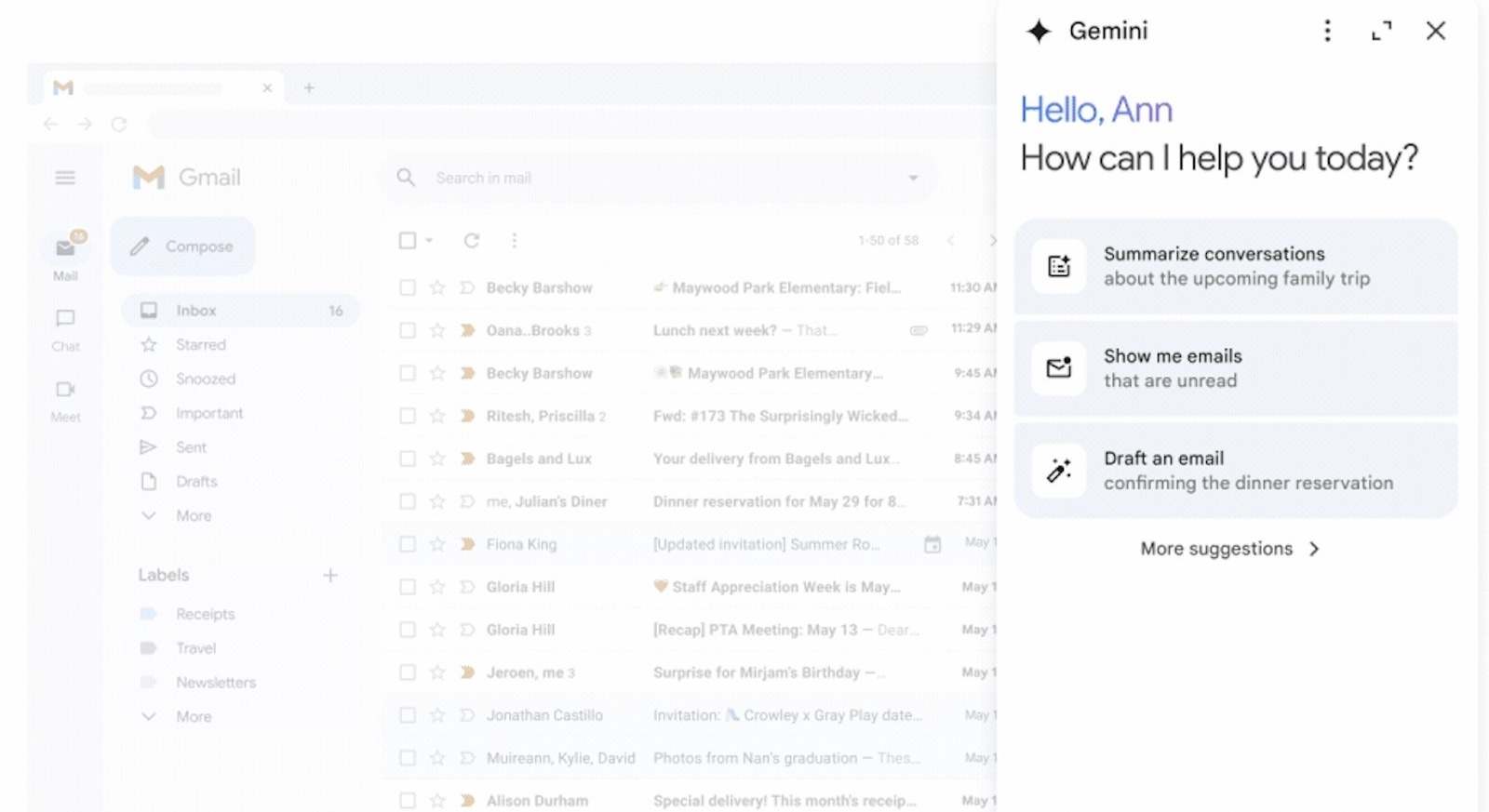Toggle the select all checkbox
1489x812 pixels.
tap(408, 240)
